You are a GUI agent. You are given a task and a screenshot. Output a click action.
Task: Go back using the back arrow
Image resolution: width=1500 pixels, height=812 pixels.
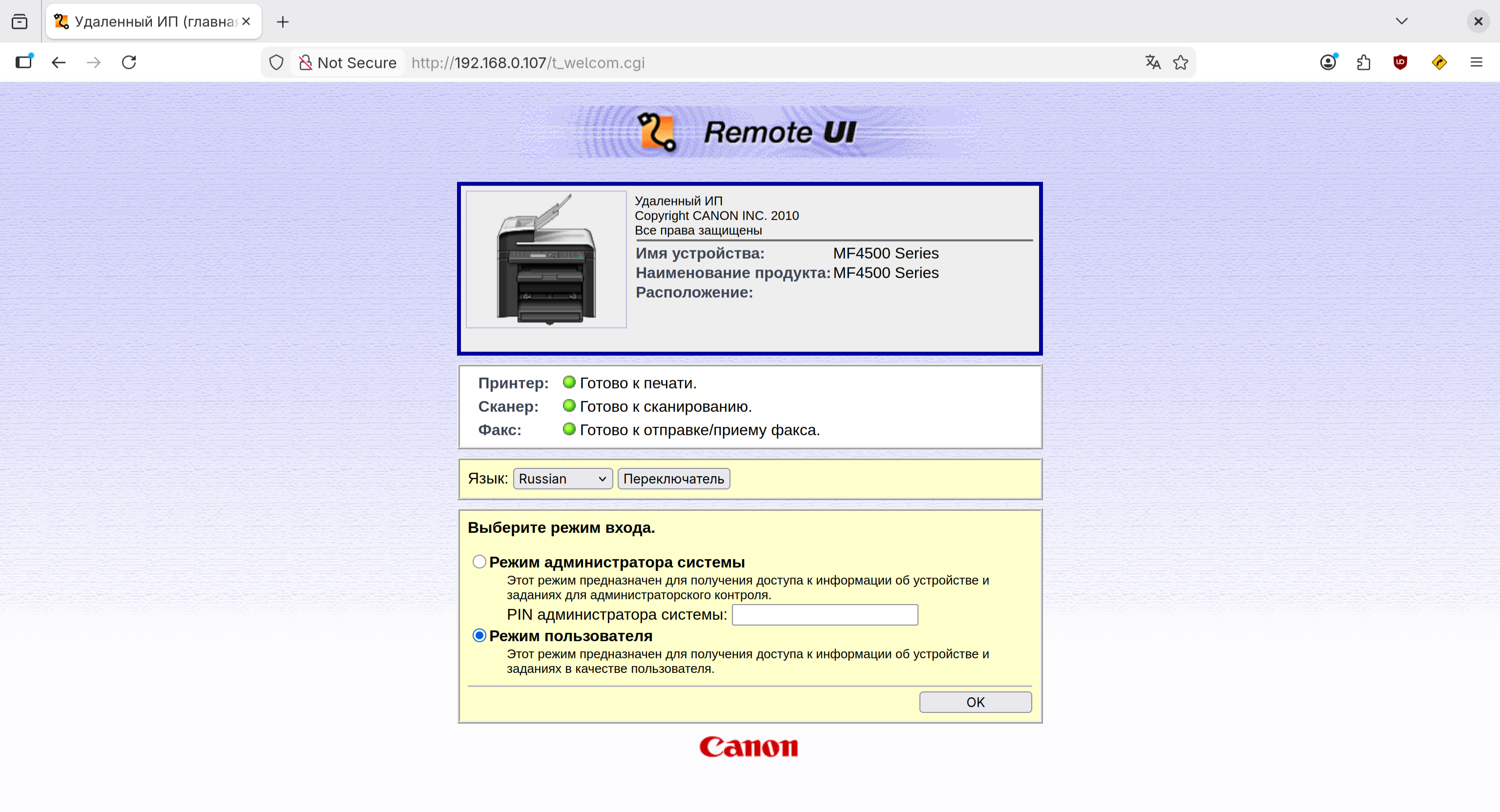[x=58, y=62]
